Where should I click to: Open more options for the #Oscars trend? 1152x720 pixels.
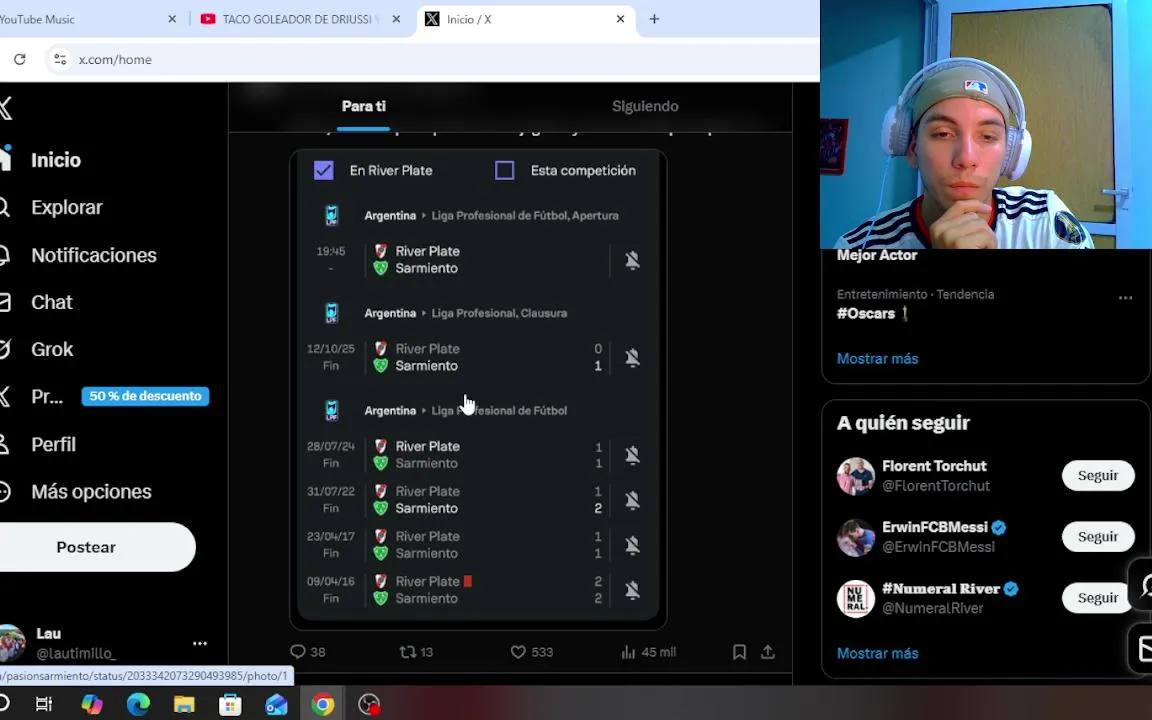coord(1125,298)
